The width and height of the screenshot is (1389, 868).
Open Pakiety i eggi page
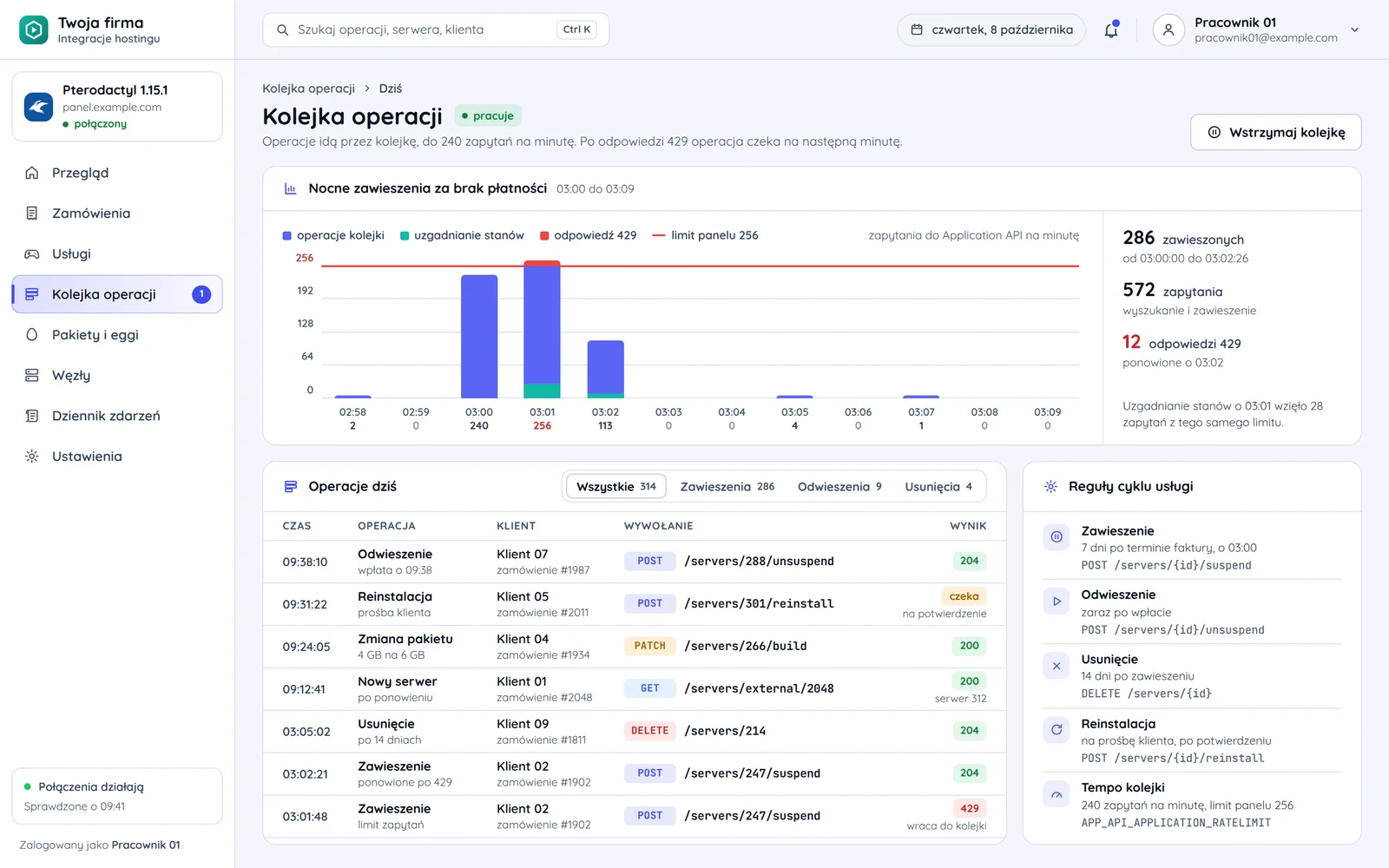coord(117,335)
